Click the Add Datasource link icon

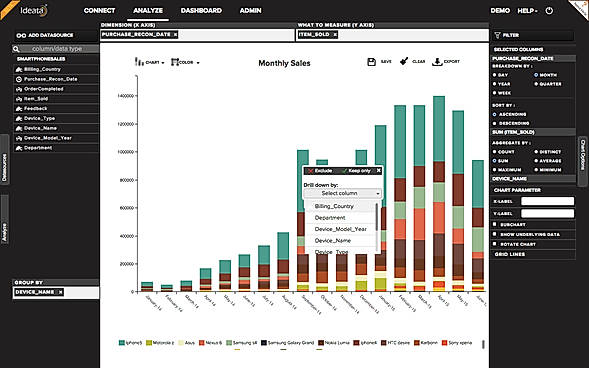tap(21, 35)
